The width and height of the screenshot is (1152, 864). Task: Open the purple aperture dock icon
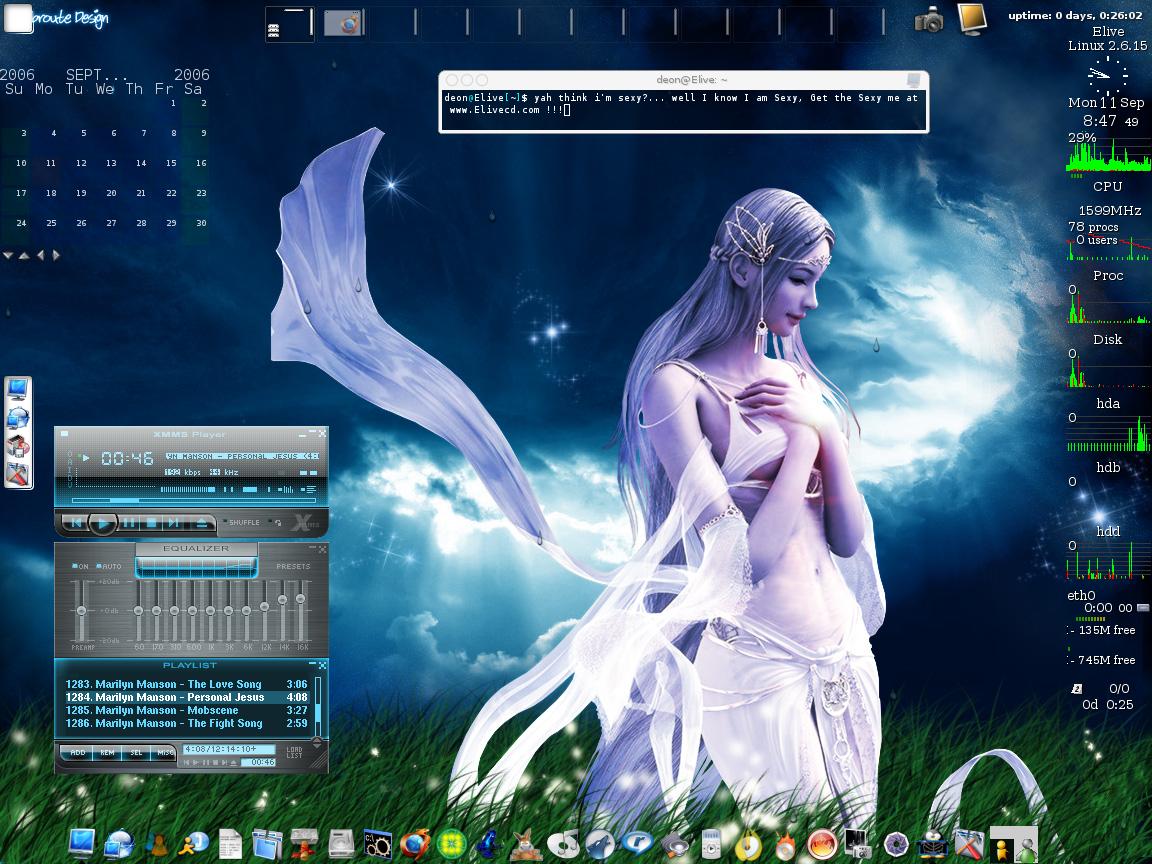(896, 845)
